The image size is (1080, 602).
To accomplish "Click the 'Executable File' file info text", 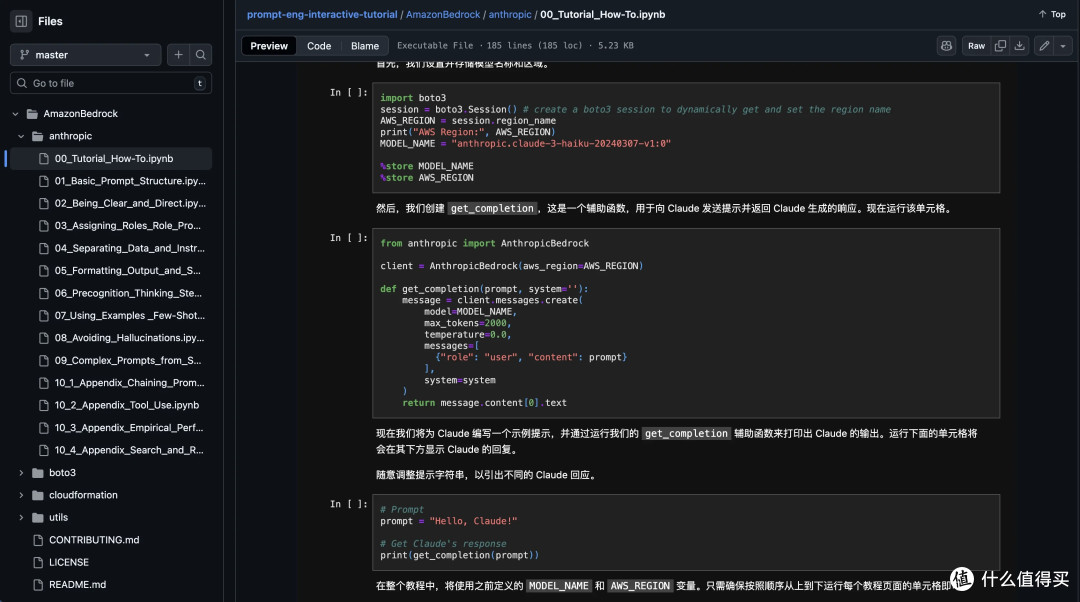I will pos(435,46).
